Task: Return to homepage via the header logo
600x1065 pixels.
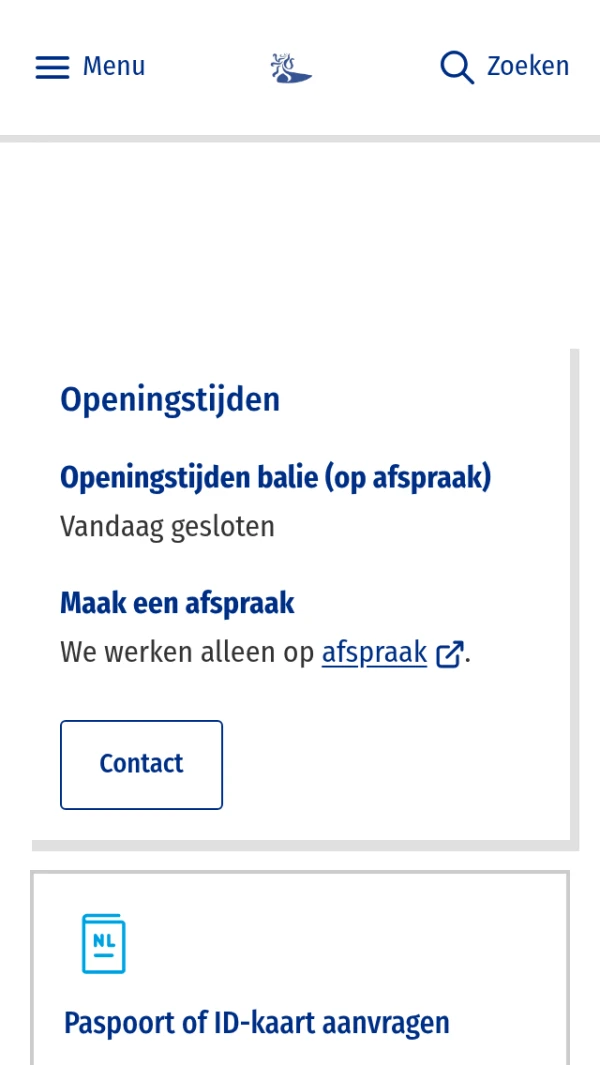Action: click(x=290, y=67)
